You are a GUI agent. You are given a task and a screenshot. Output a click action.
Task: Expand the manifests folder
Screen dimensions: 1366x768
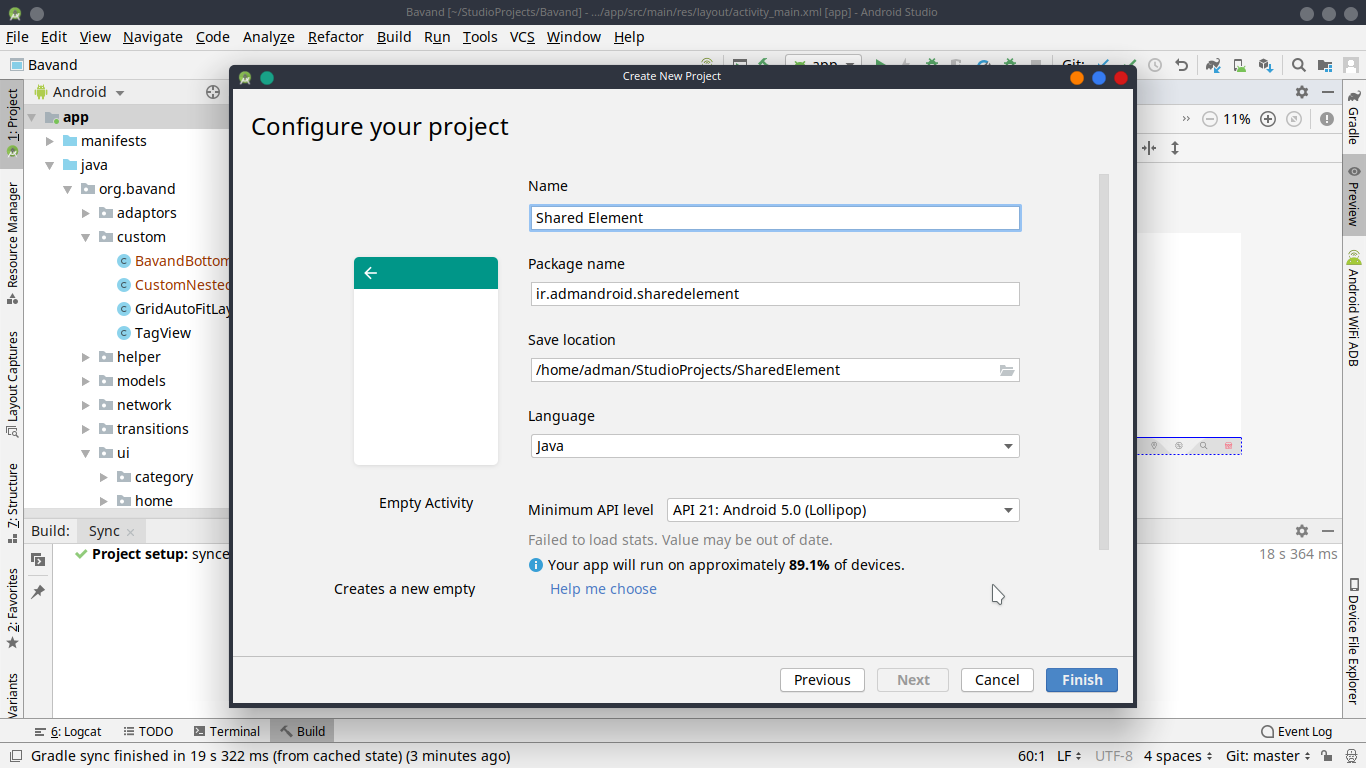coord(50,141)
